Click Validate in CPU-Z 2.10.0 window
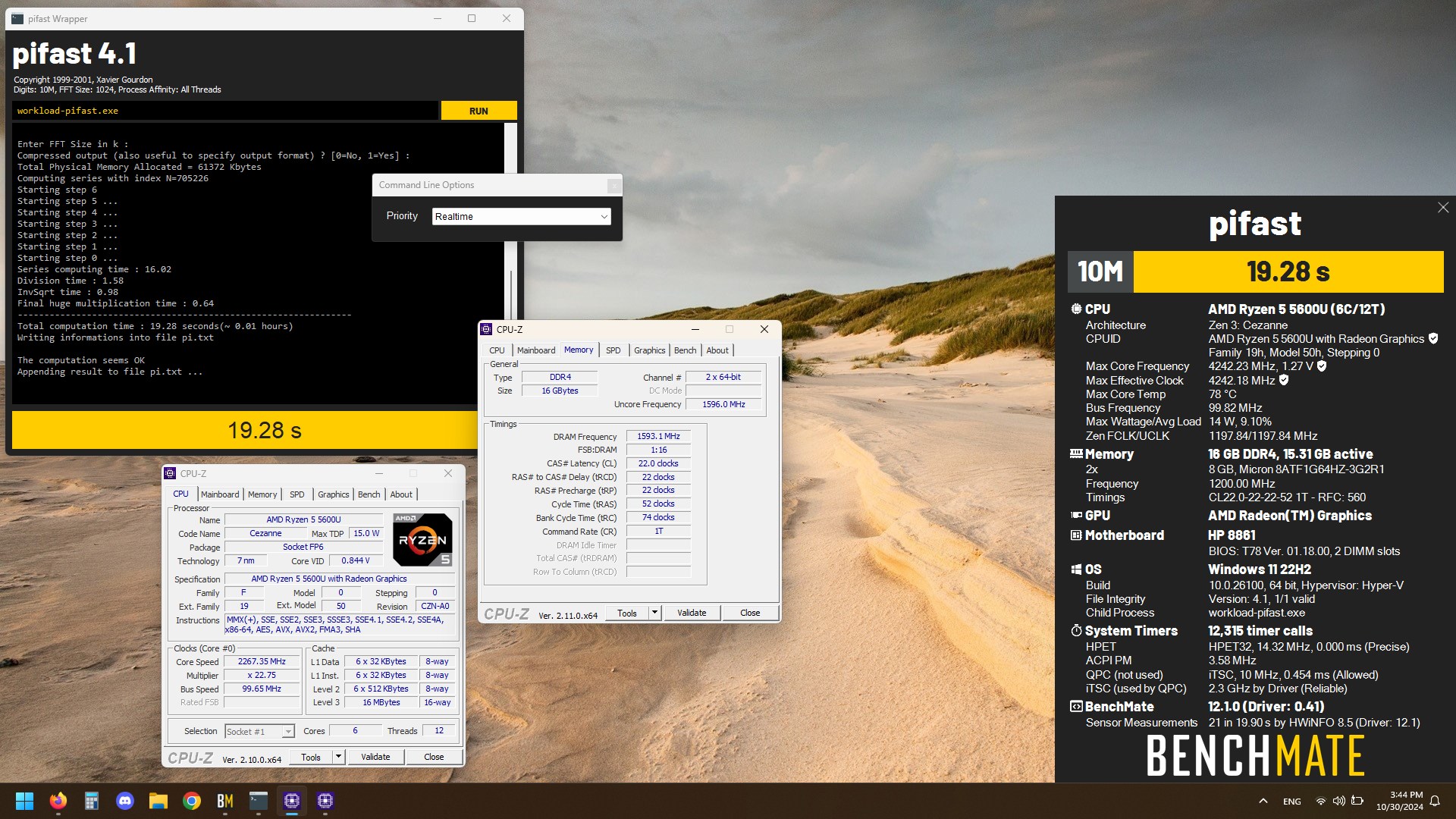This screenshot has height=819, width=1456. pos(375,757)
